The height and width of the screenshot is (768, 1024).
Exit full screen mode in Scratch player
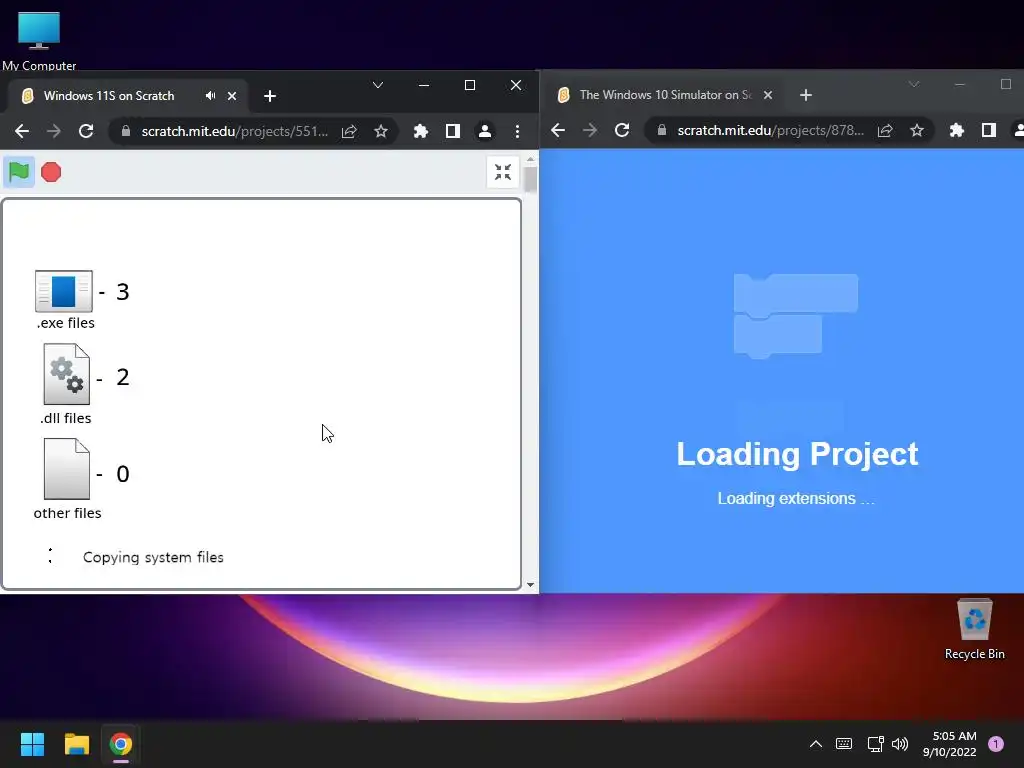503,172
